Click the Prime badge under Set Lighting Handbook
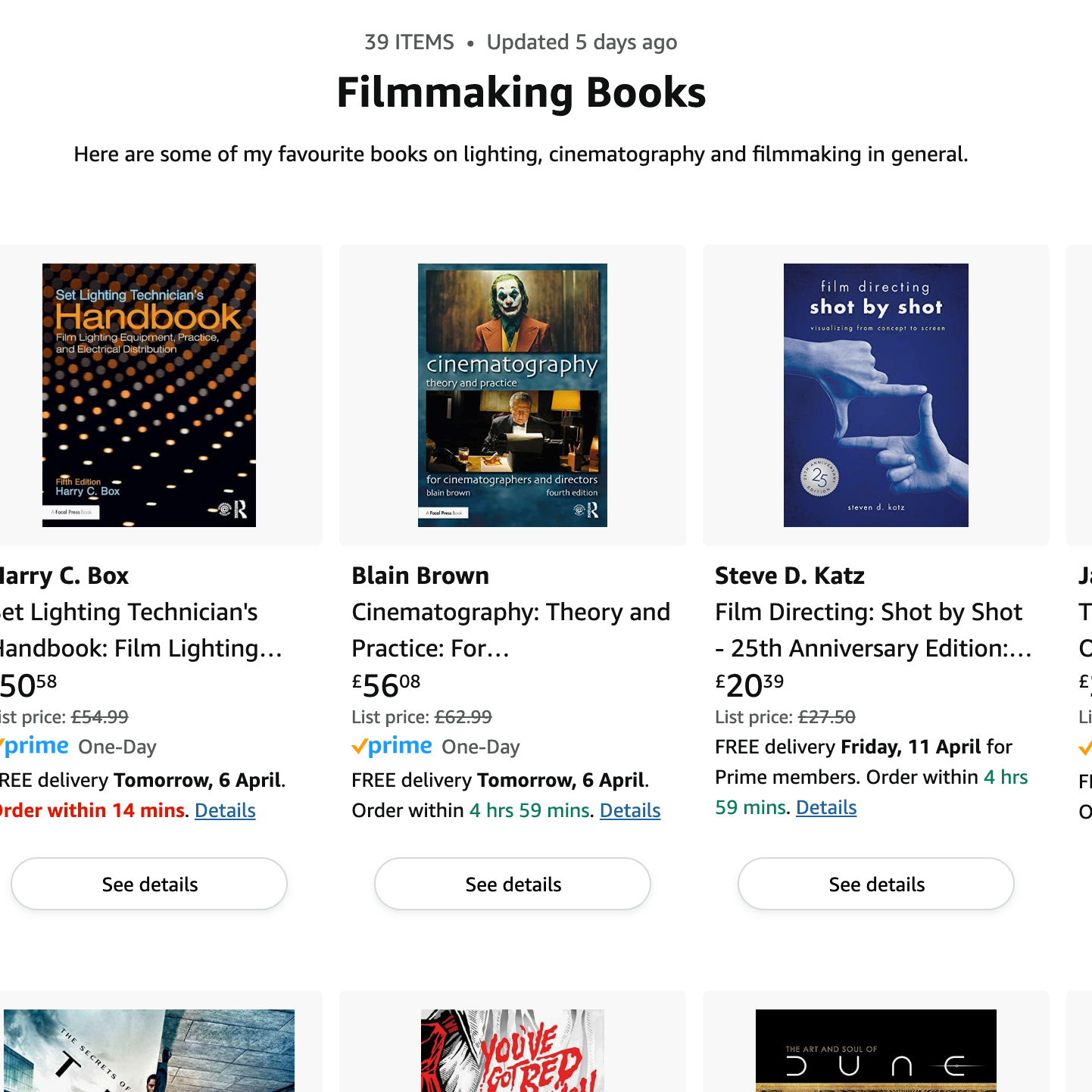Image resolution: width=1092 pixels, height=1092 pixels. (x=34, y=747)
